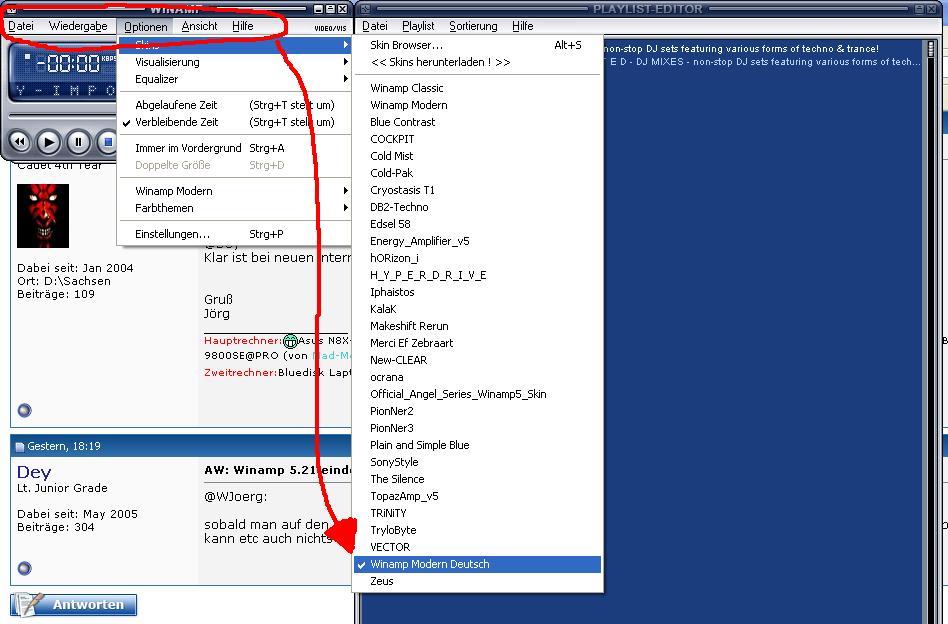Click the VIDEO/VIS toggle in Winamp
Image resolution: width=948 pixels, height=624 pixels.
click(x=330, y=28)
